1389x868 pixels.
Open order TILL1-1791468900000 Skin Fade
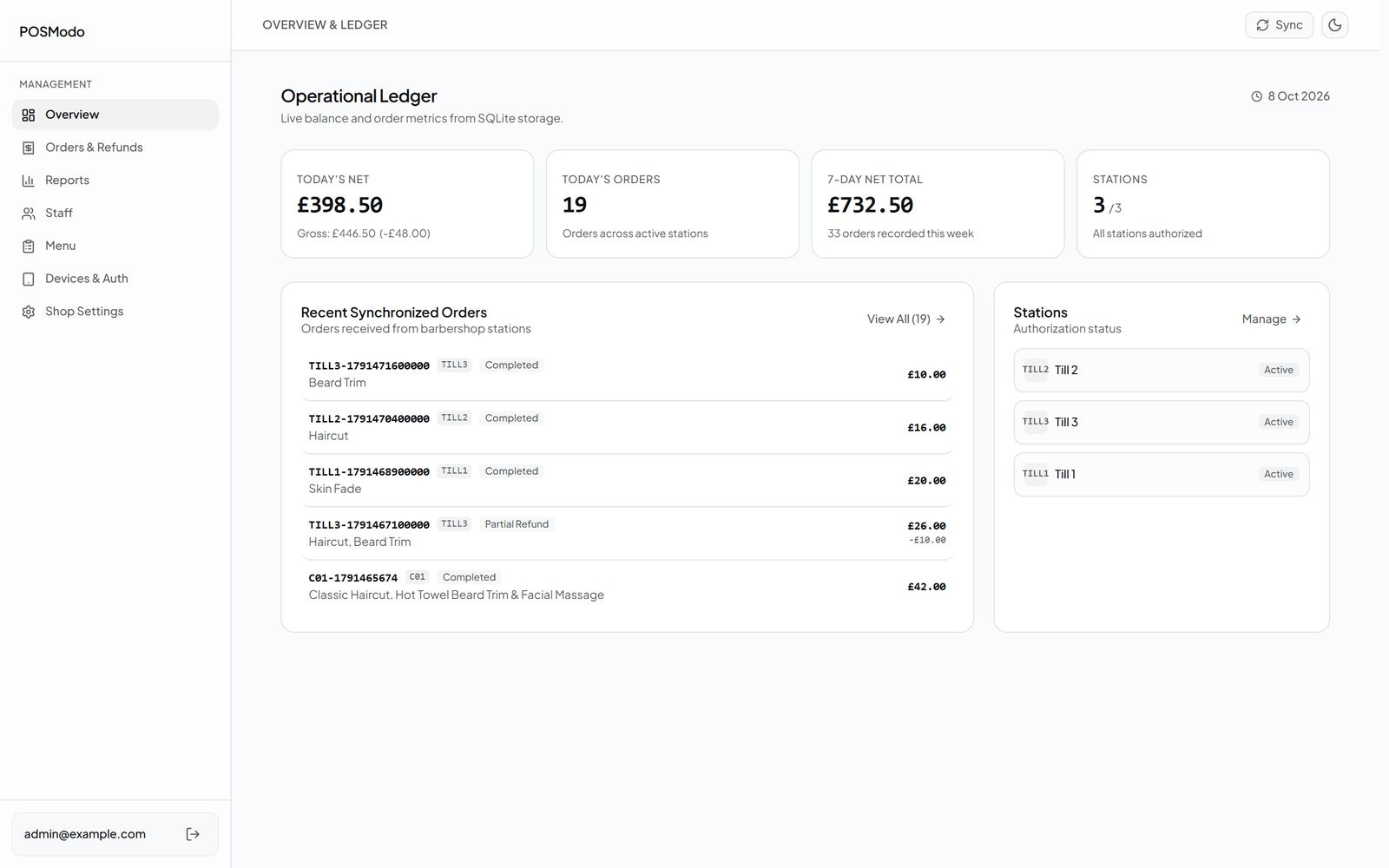(627, 480)
